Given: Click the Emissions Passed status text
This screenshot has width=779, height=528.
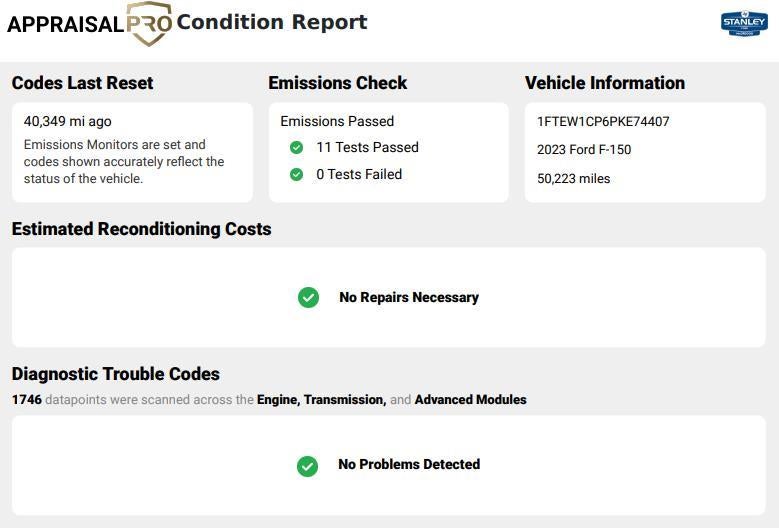Looking at the screenshot, I should [337, 122].
